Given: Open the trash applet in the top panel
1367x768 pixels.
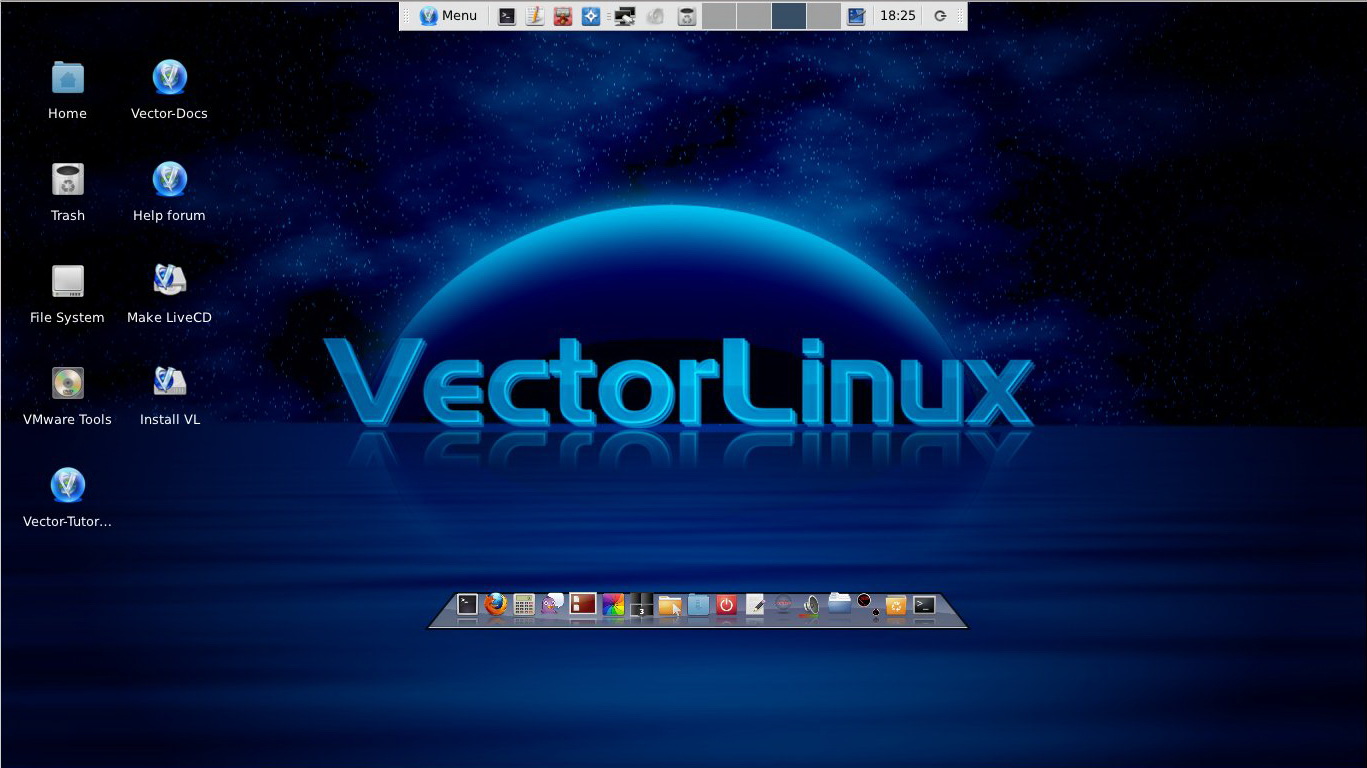Looking at the screenshot, I should pyautogui.click(x=686, y=16).
